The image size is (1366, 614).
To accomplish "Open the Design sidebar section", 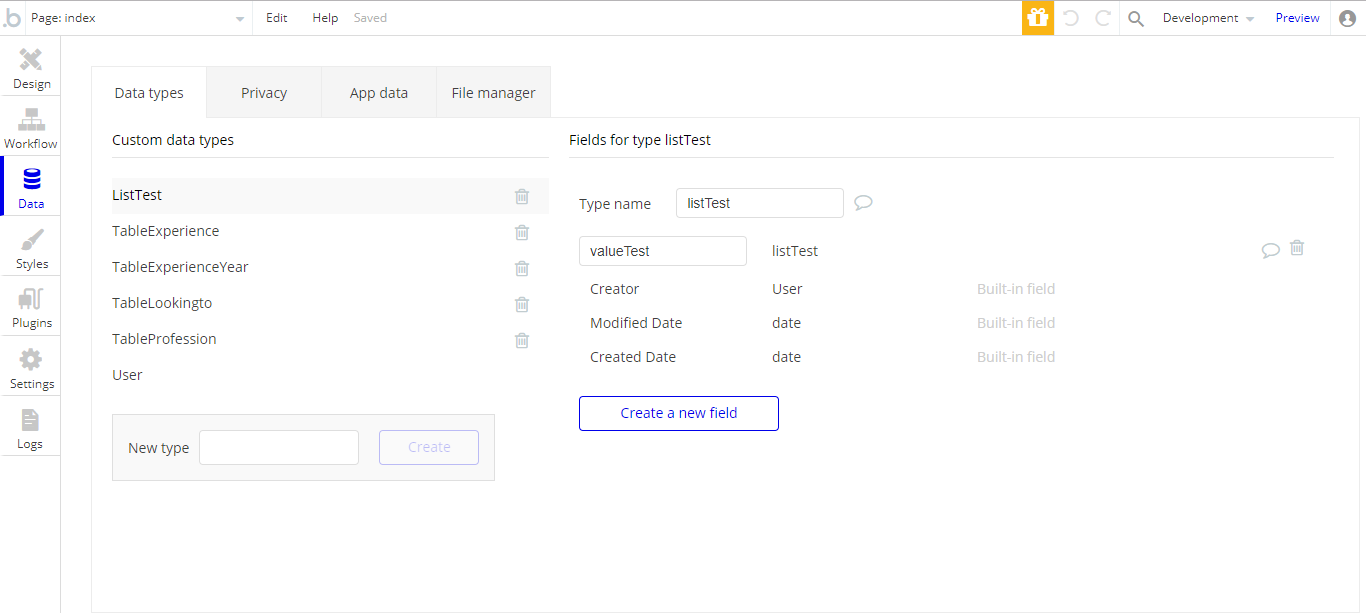I will click(x=31, y=68).
